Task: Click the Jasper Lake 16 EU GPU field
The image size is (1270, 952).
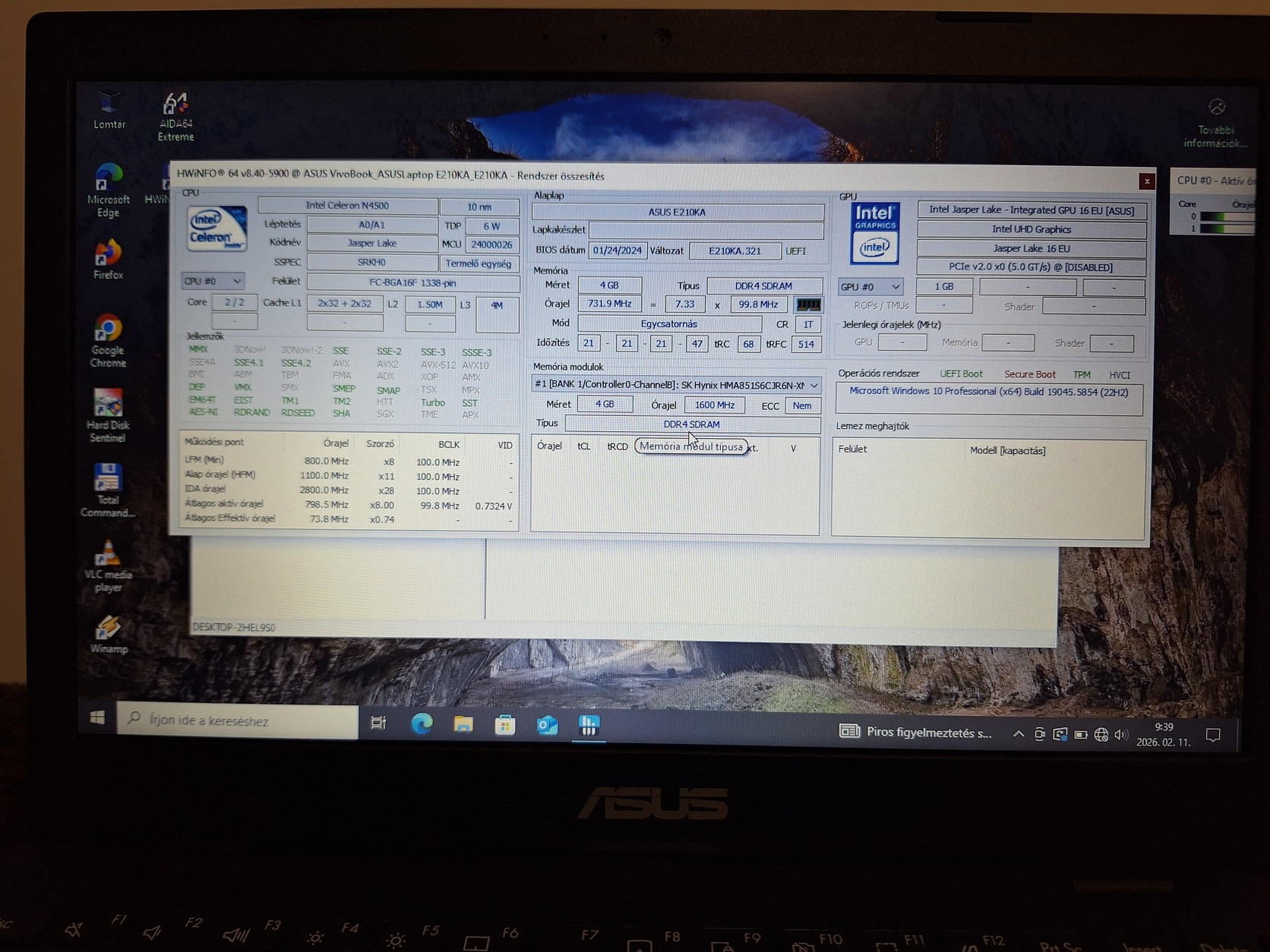Action: [1031, 248]
